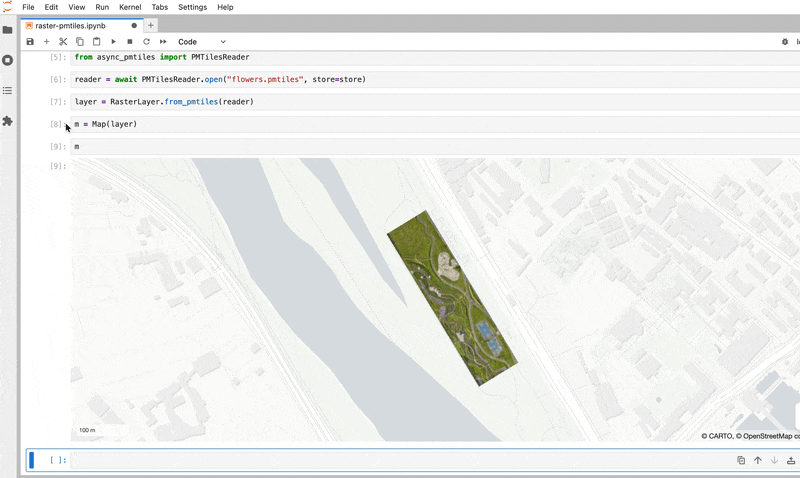
Task: Click the satellite imagery overlay on the map
Action: [x=452, y=300]
